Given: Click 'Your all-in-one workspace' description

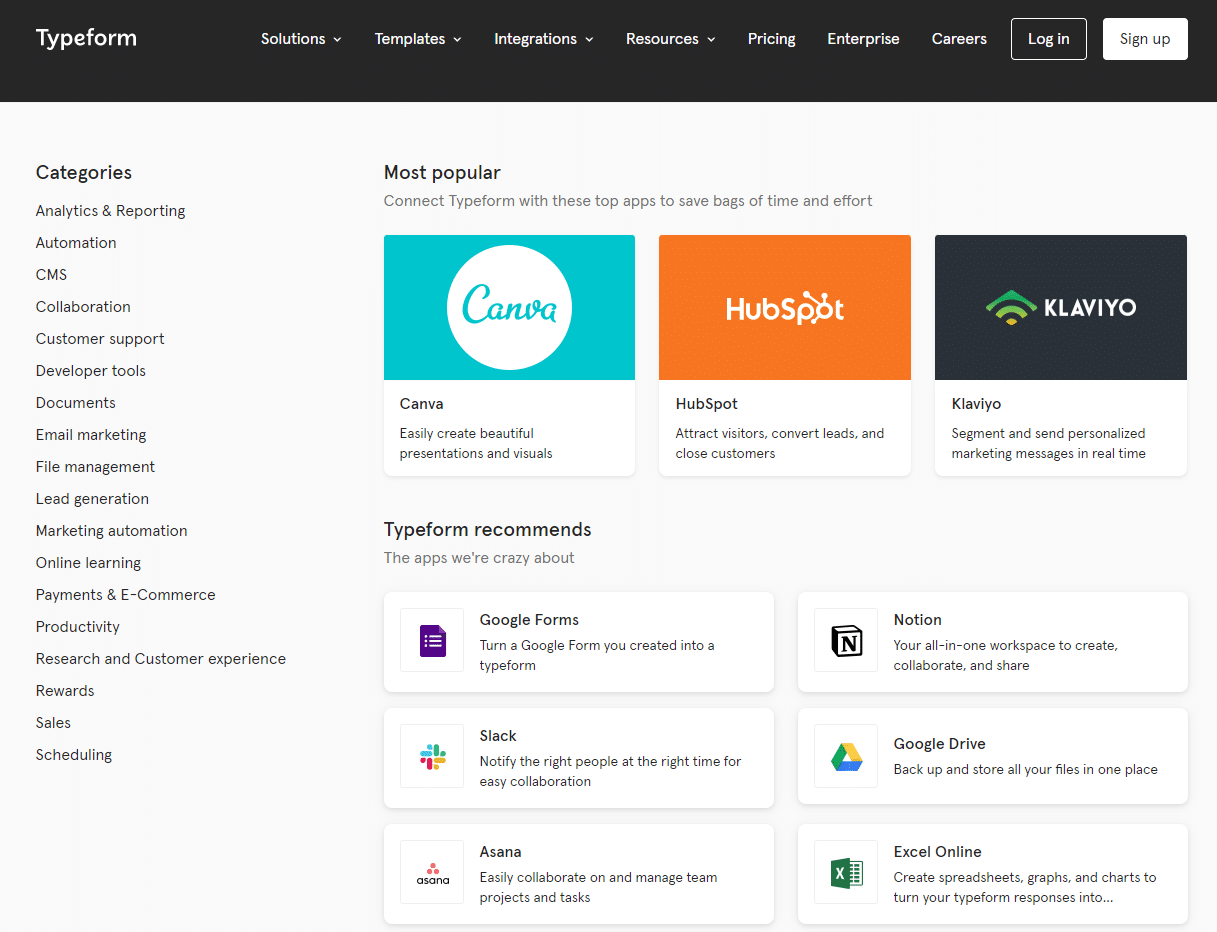Looking at the screenshot, I should [1006, 656].
